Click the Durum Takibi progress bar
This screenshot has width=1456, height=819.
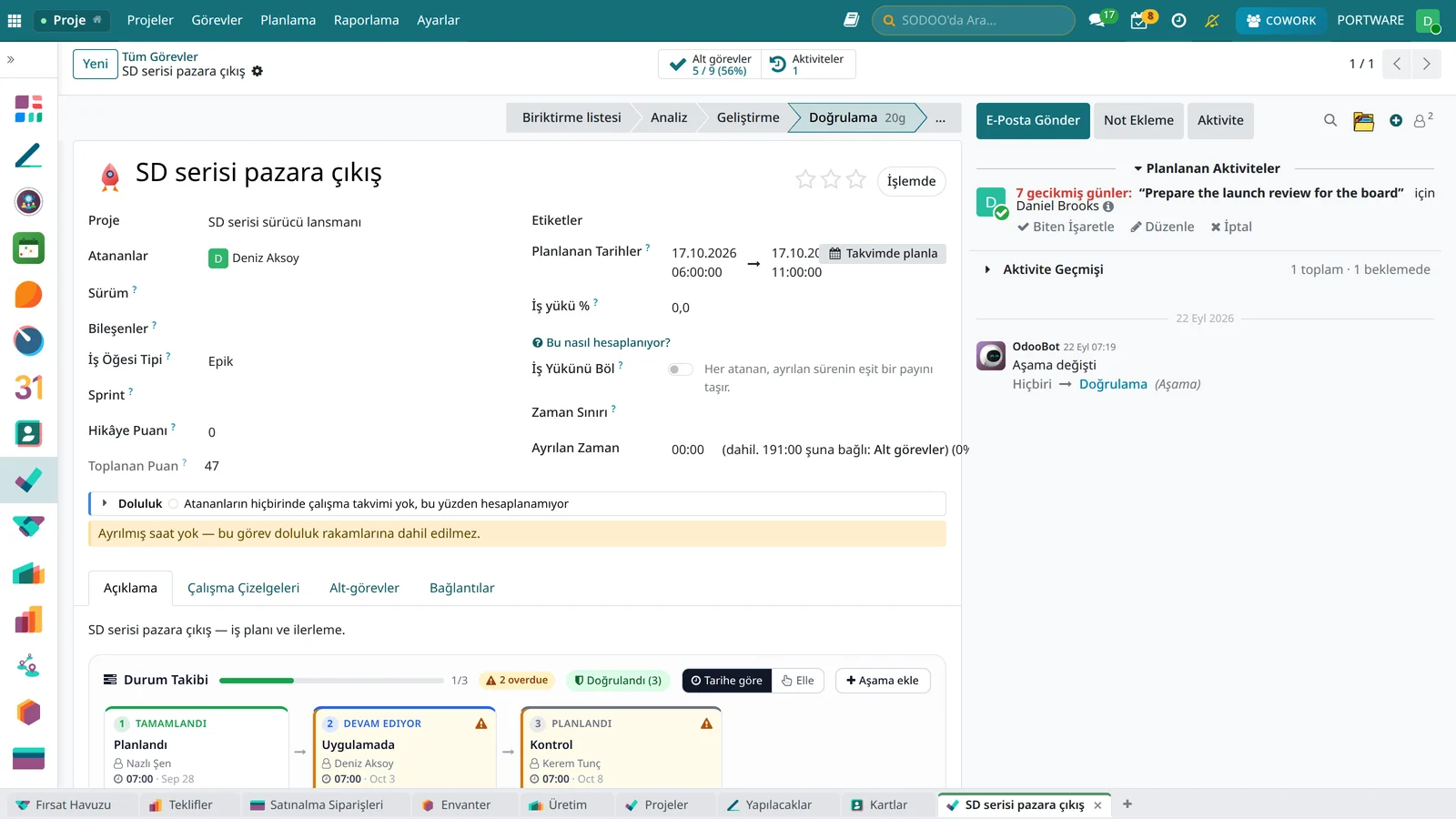[331, 681]
